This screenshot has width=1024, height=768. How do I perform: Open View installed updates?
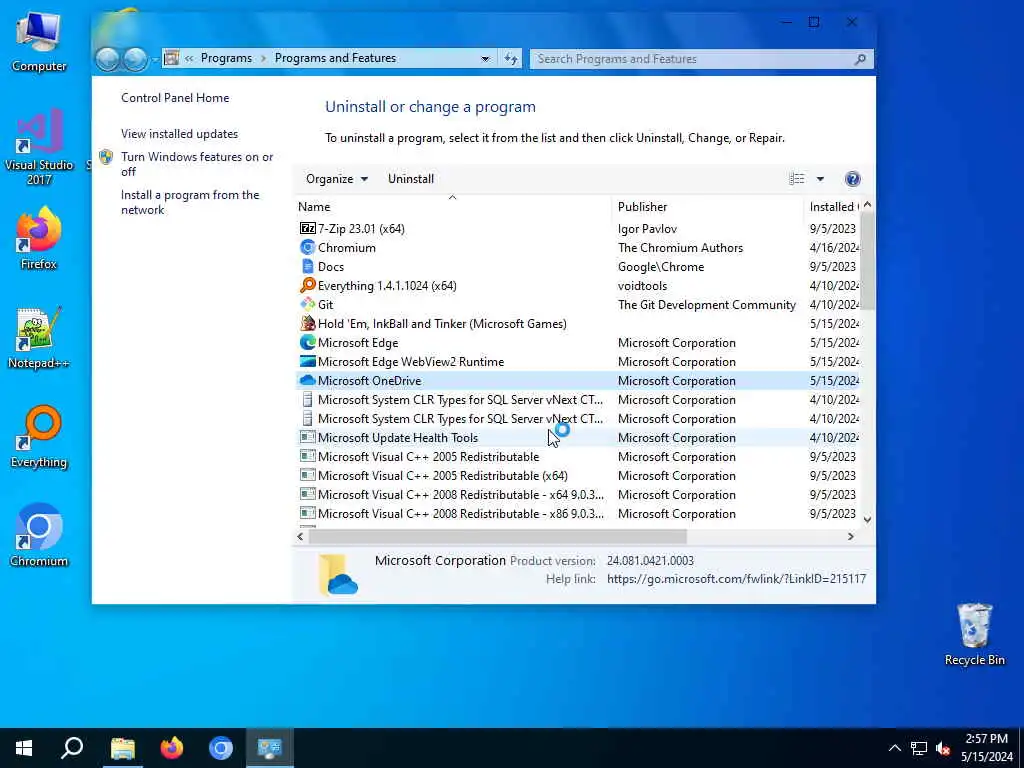tap(180, 134)
